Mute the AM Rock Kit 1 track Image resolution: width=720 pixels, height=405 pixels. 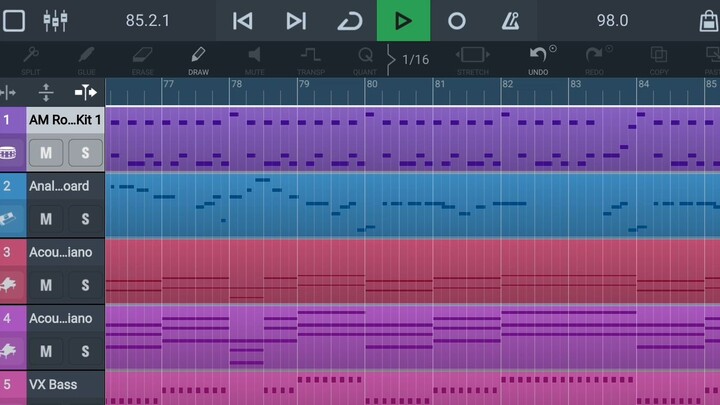[x=46, y=153]
